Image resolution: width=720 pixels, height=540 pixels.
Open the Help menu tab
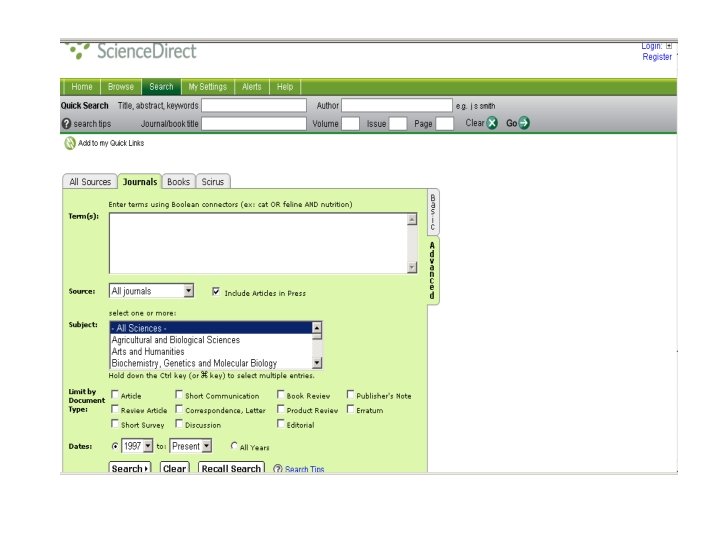pos(285,87)
